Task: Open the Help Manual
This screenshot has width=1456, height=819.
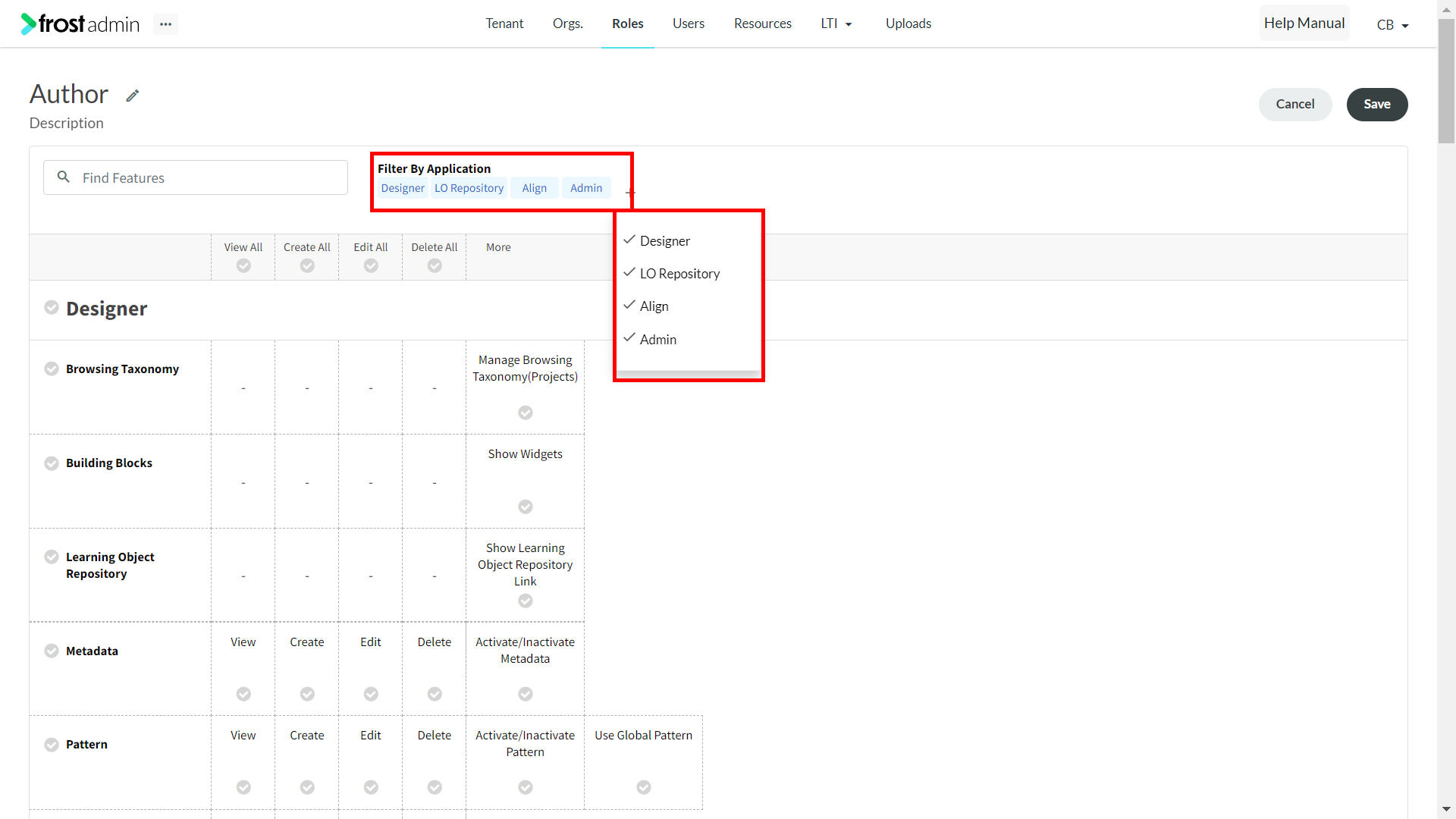Action: point(1304,24)
